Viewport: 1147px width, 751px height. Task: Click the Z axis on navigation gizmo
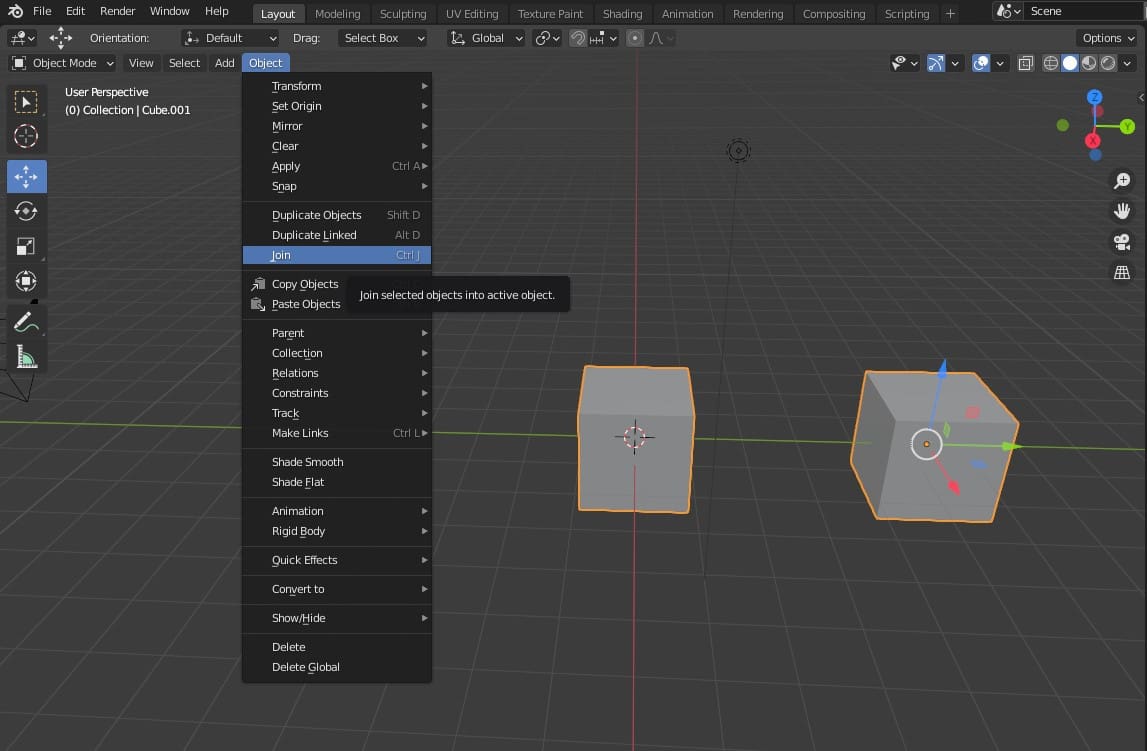pyautogui.click(x=1094, y=97)
